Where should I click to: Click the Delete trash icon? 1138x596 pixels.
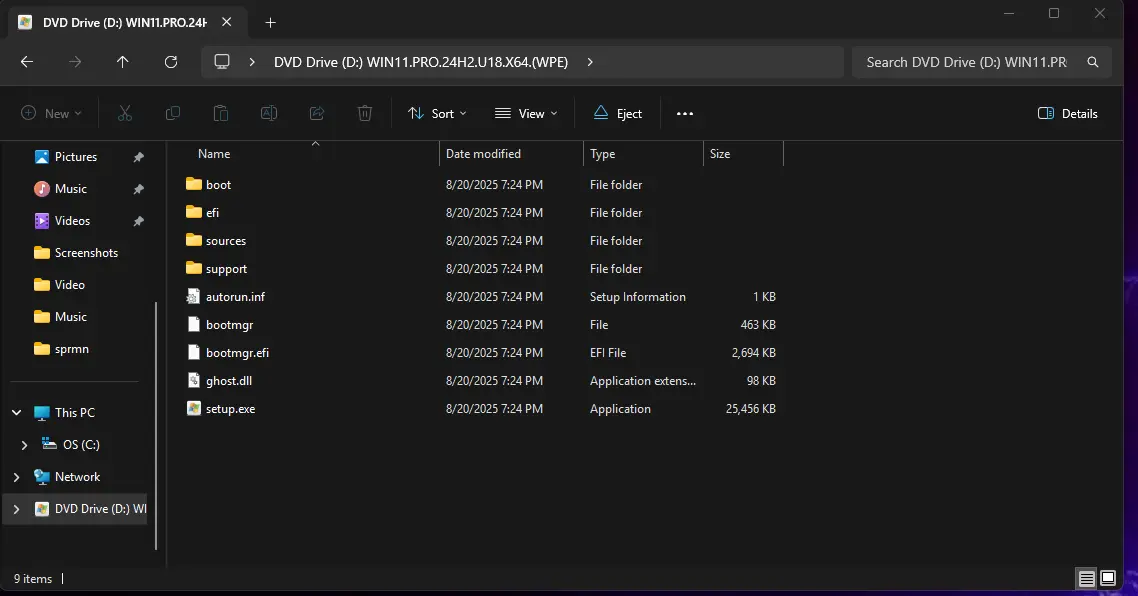click(x=364, y=113)
